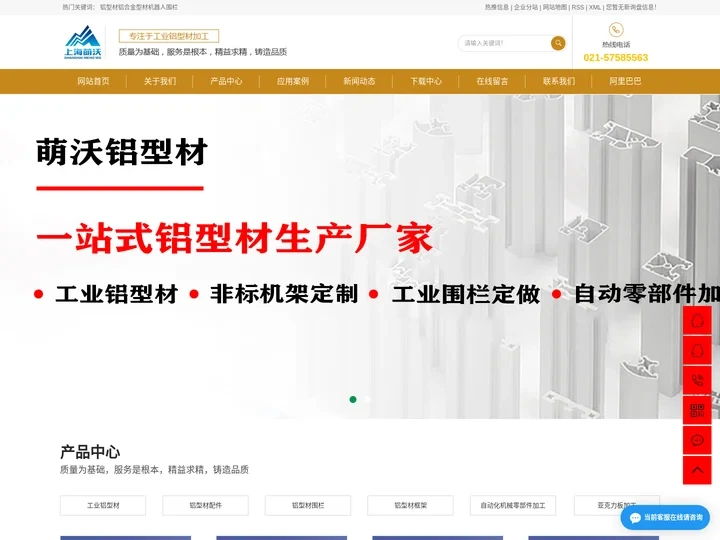Open 在线留言 navigation item
The height and width of the screenshot is (540, 720).
[492, 81]
